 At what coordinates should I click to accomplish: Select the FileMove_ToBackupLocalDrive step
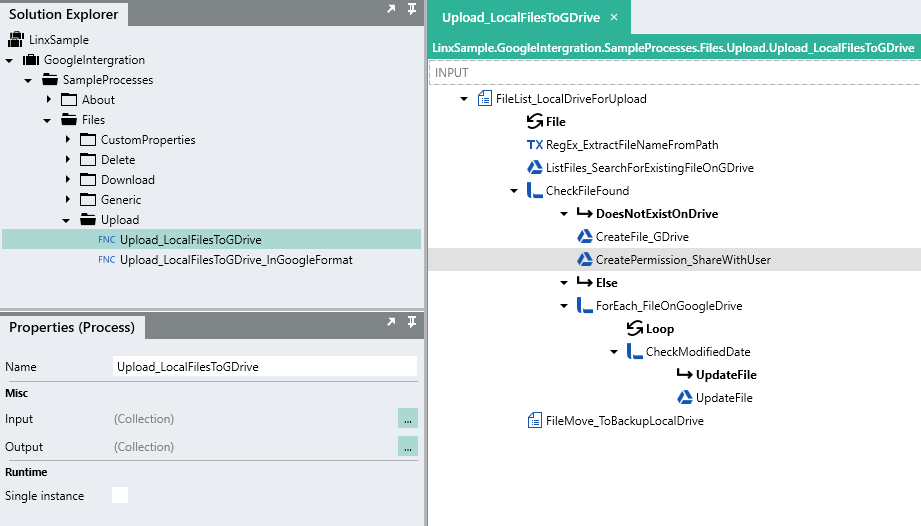point(624,420)
